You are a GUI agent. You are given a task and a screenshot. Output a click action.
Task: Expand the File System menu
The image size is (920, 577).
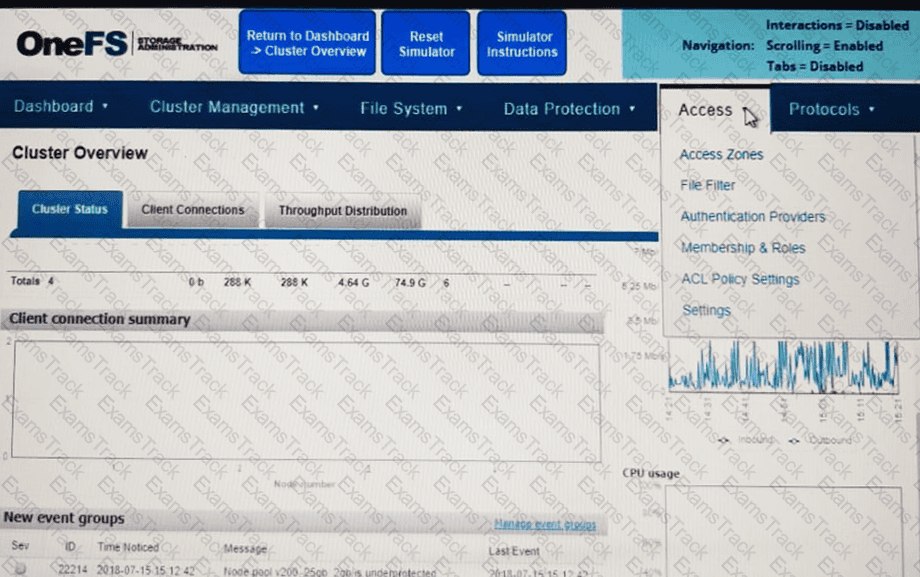(x=411, y=109)
